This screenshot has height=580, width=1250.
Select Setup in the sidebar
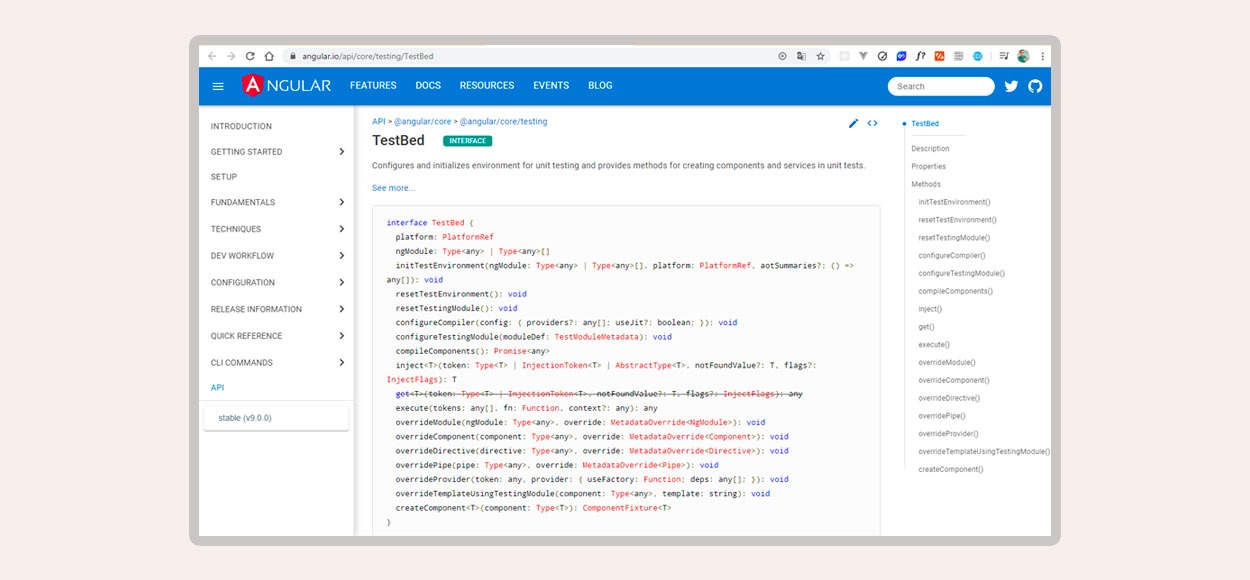(224, 177)
